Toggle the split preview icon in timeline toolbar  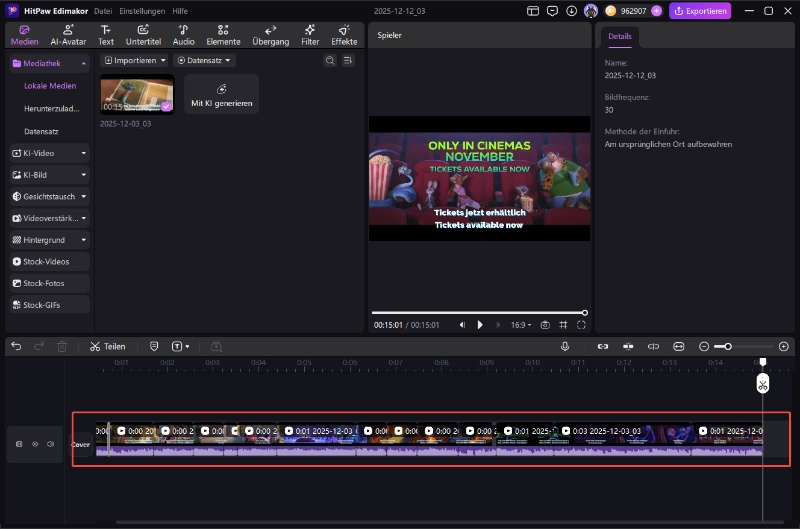[653, 346]
